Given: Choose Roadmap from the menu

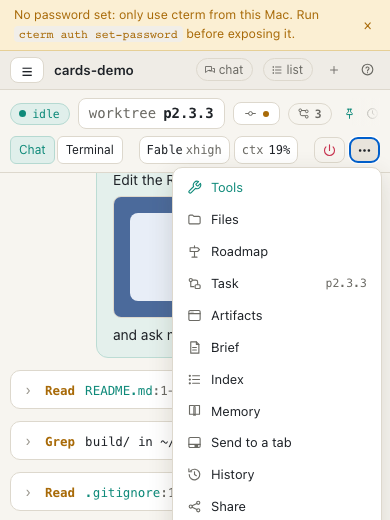Looking at the screenshot, I should pos(277,252).
